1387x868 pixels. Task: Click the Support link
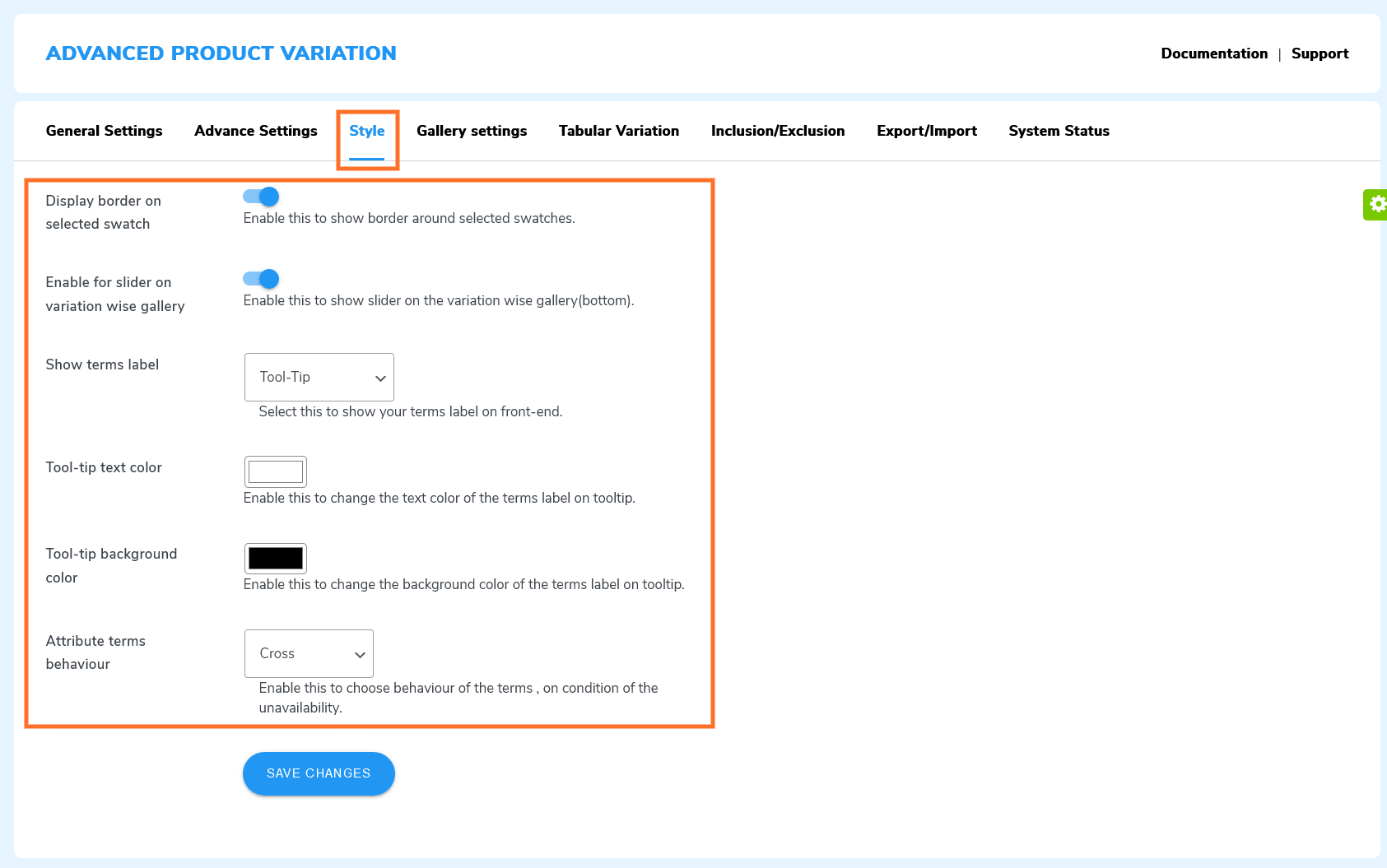pos(1320,53)
